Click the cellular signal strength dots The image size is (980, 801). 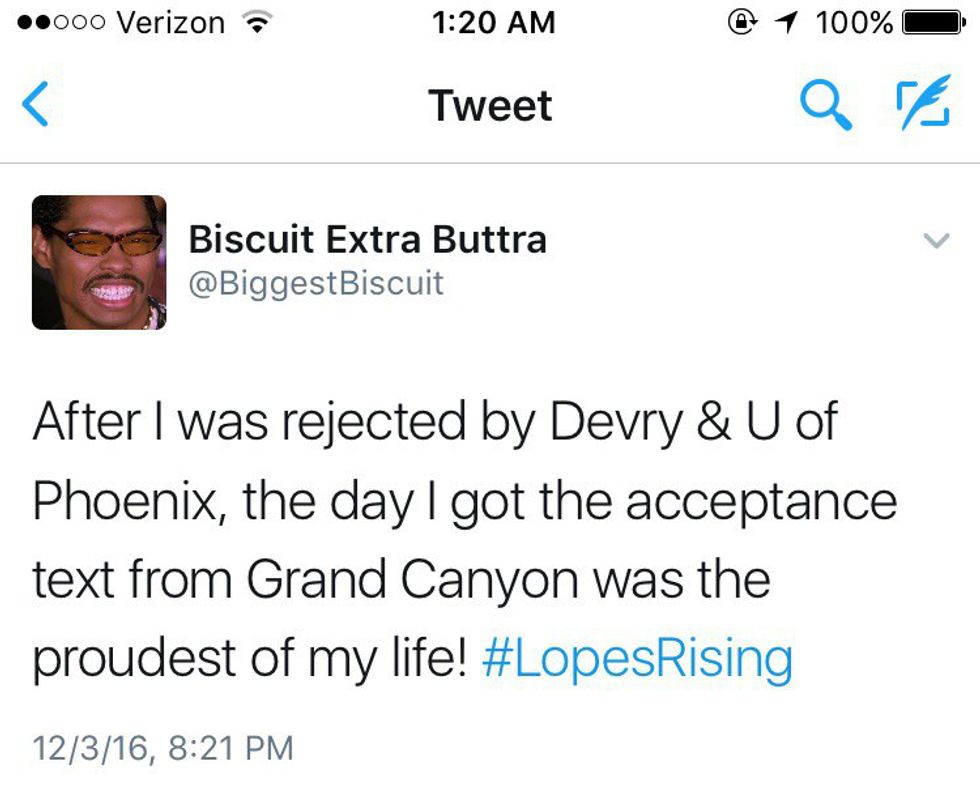tap(57, 23)
